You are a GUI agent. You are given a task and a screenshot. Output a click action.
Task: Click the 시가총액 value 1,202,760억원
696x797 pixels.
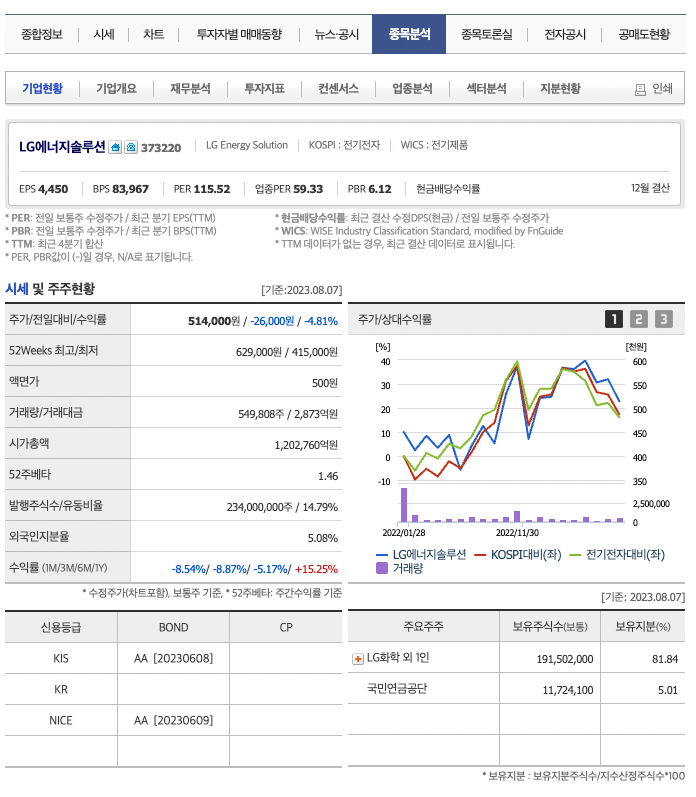[x=306, y=445]
